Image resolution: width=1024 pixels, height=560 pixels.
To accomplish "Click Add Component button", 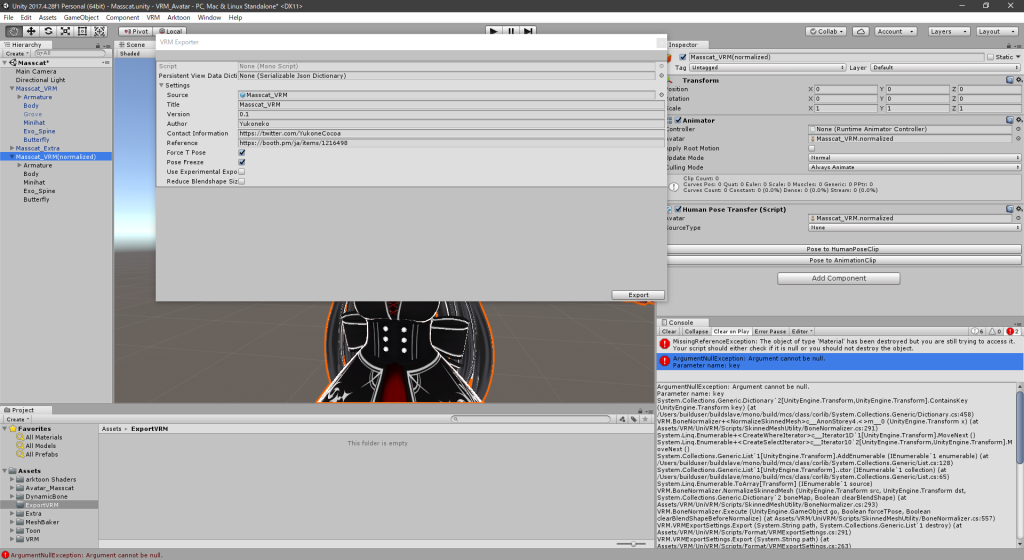I will coord(839,279).
